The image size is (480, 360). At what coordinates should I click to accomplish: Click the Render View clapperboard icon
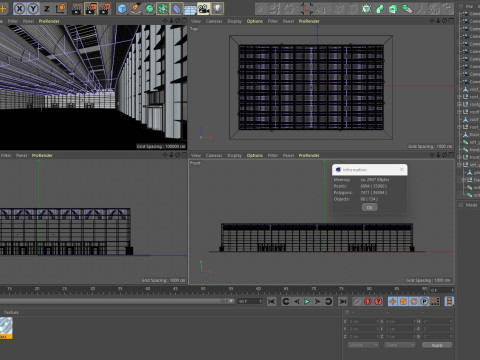coord(77,9)
